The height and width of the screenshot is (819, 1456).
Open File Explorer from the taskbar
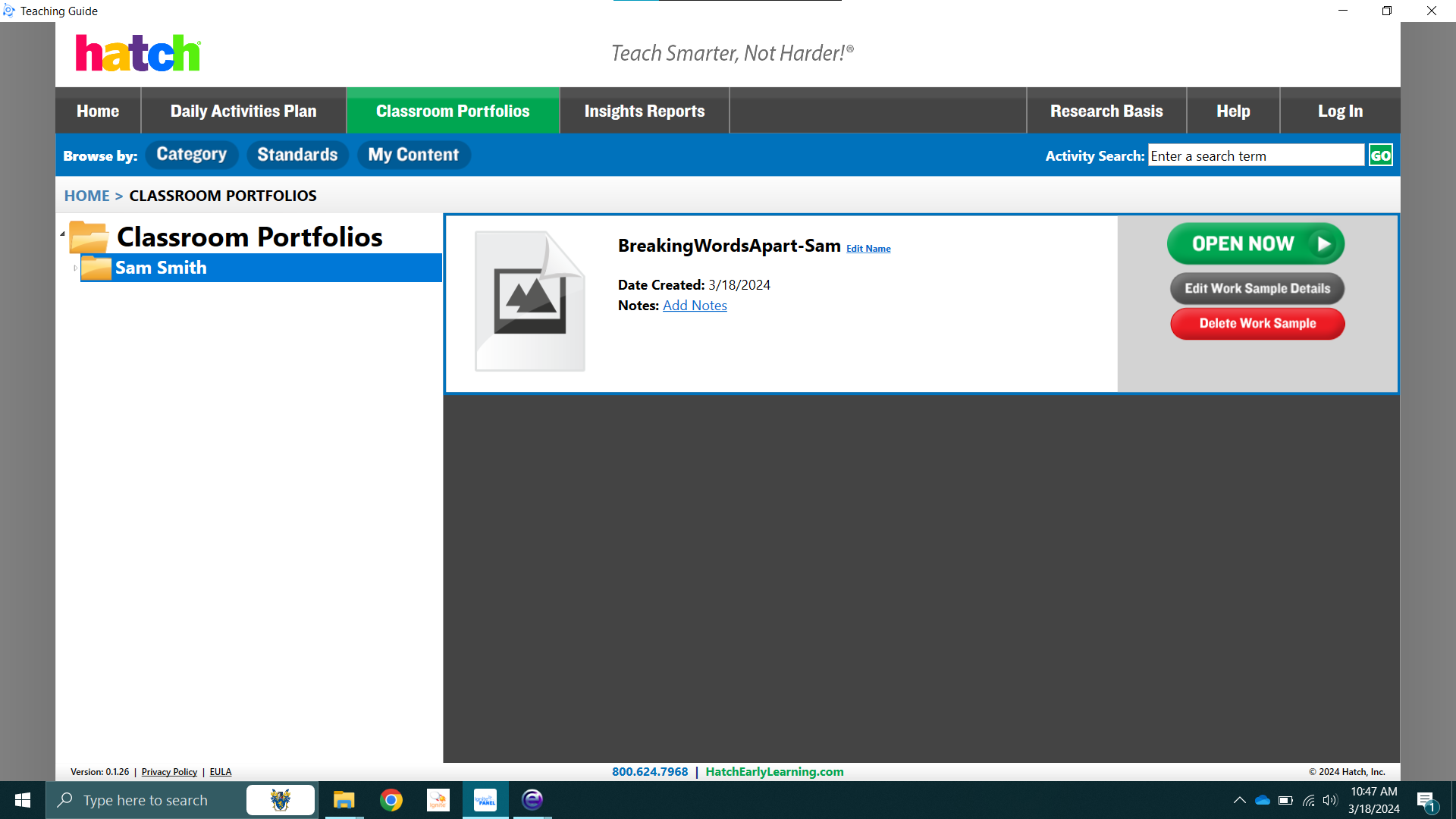pos(344,799)
